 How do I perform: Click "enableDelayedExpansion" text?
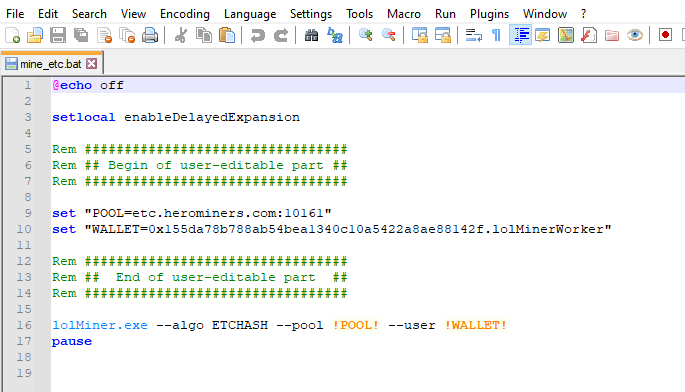click(x=212, y=117)
